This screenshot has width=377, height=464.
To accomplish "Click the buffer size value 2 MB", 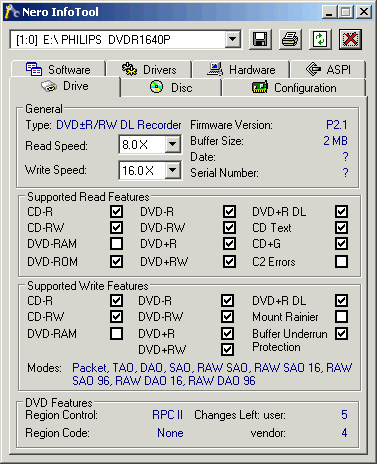I will [335, 141].
